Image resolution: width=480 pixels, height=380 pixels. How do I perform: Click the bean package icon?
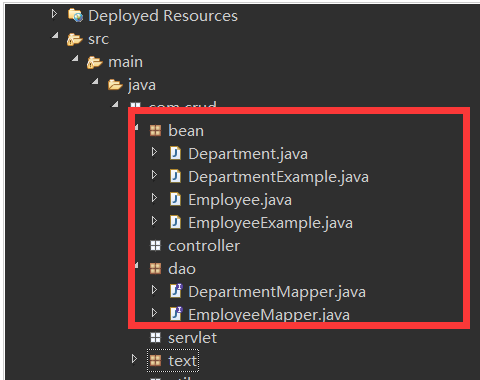point(155,131)
